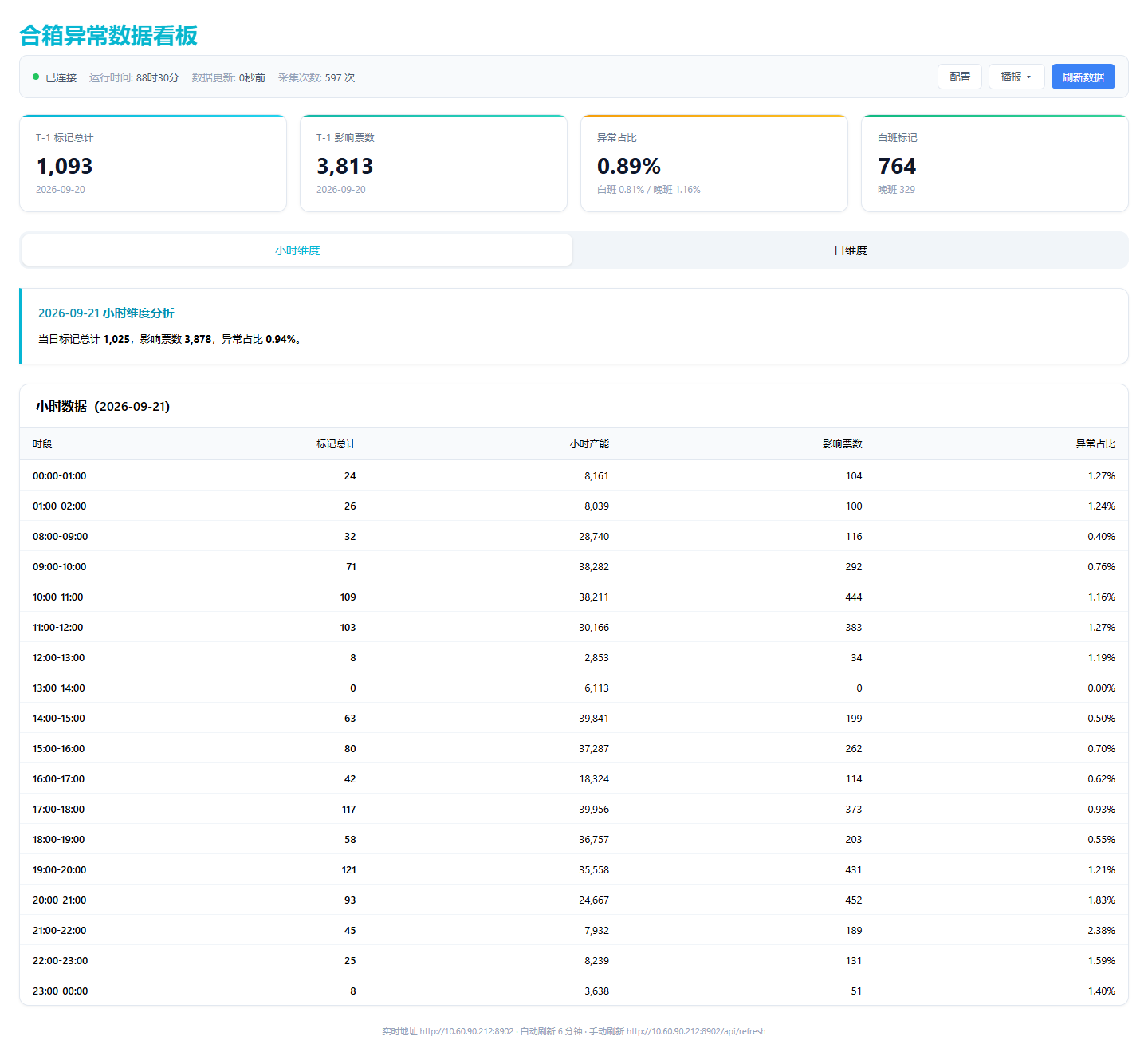Click the 影响票数 column header
Screen dimensions: 1148x1056
843,444
